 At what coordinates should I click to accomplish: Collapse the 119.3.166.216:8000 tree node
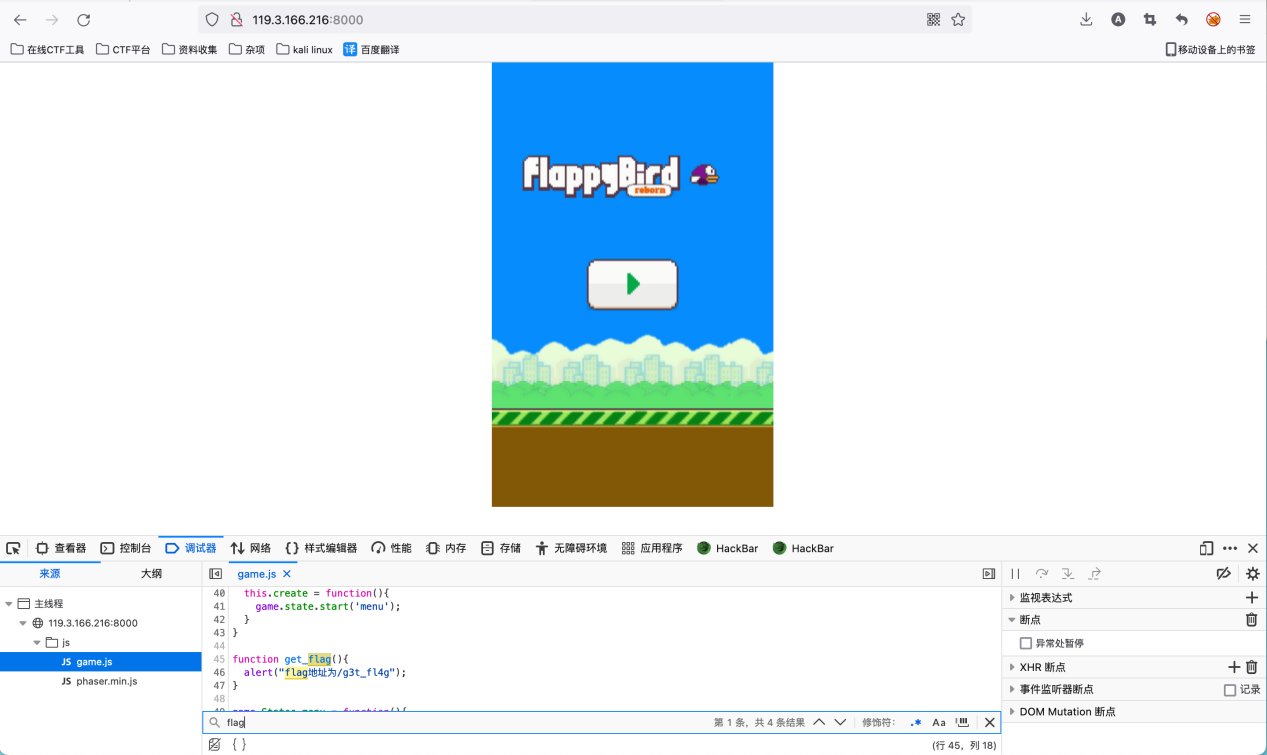pos(23,623)
